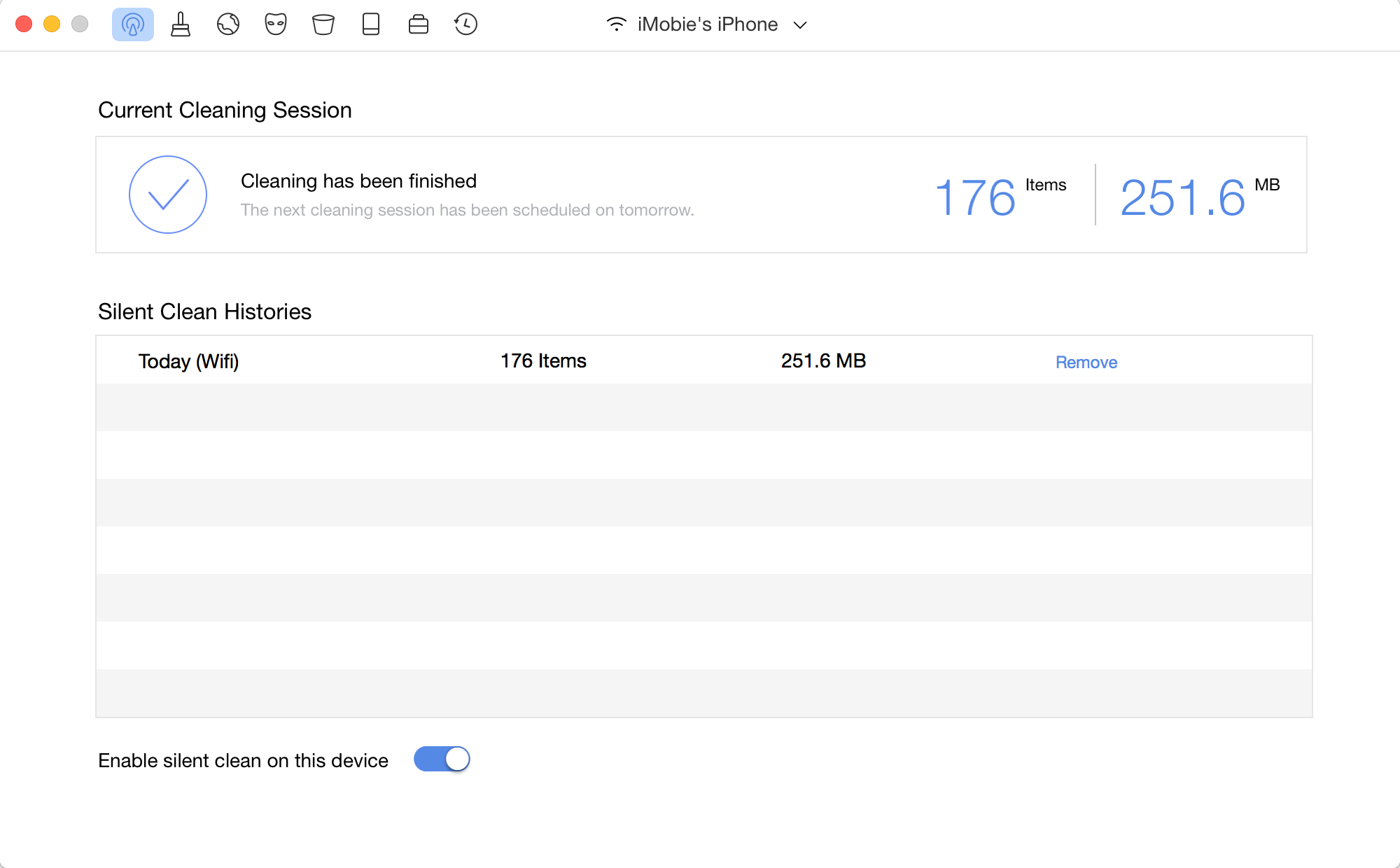Click the 251.6 MB history cell
1400x868 pixels.
tap(823, 361)
